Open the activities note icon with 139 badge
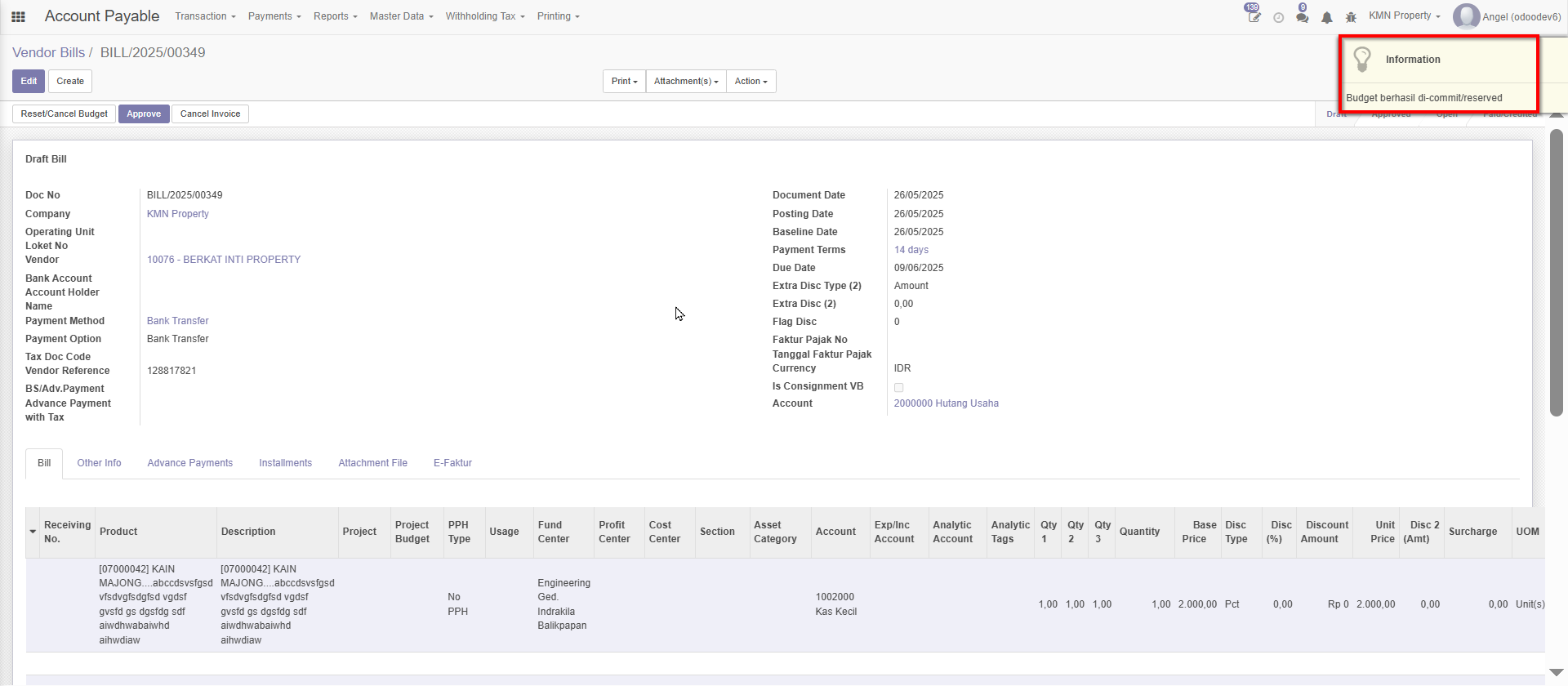This screenshot has width=1568, height=686. tap(1254, 16)
